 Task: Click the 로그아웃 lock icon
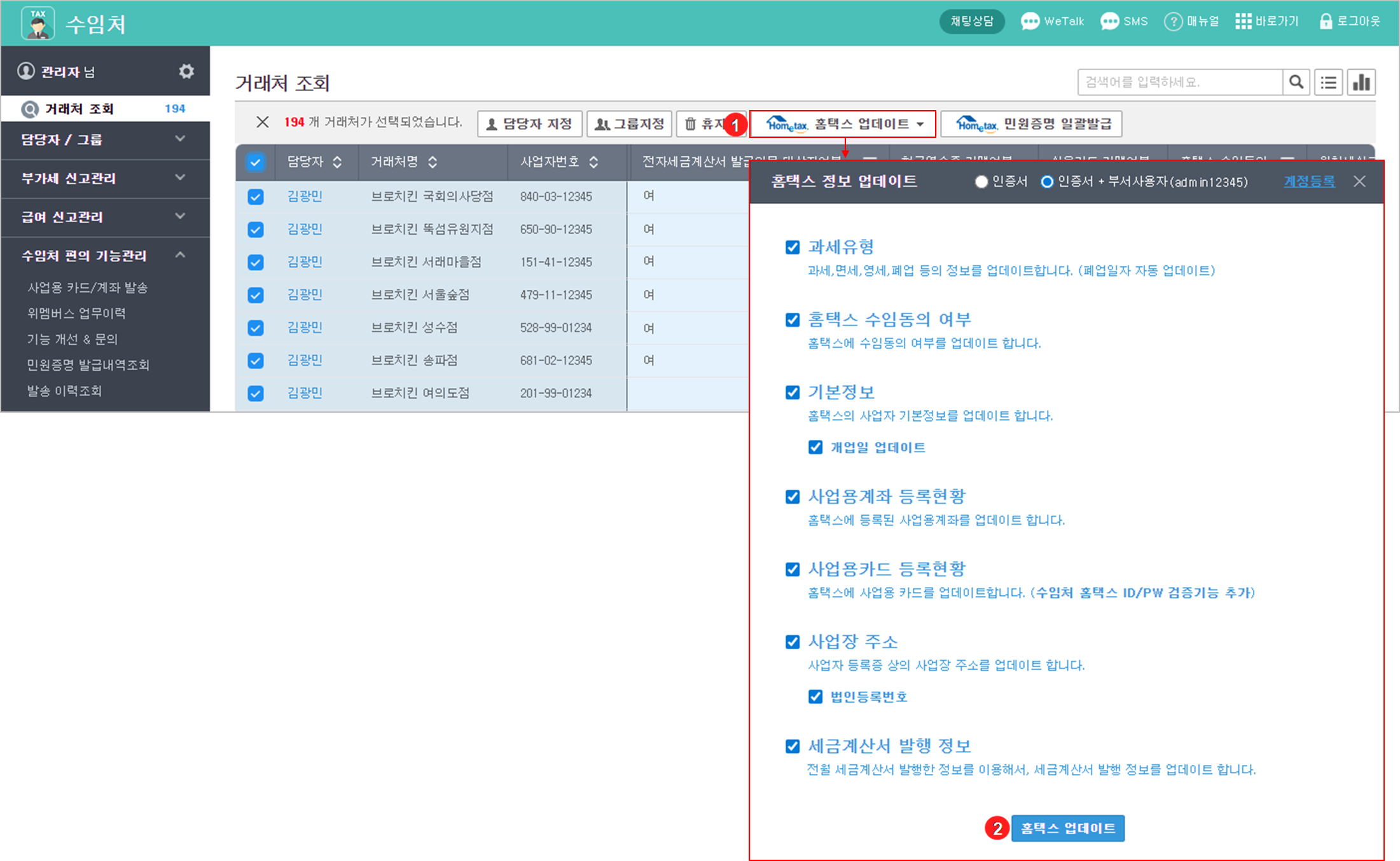1326,22
